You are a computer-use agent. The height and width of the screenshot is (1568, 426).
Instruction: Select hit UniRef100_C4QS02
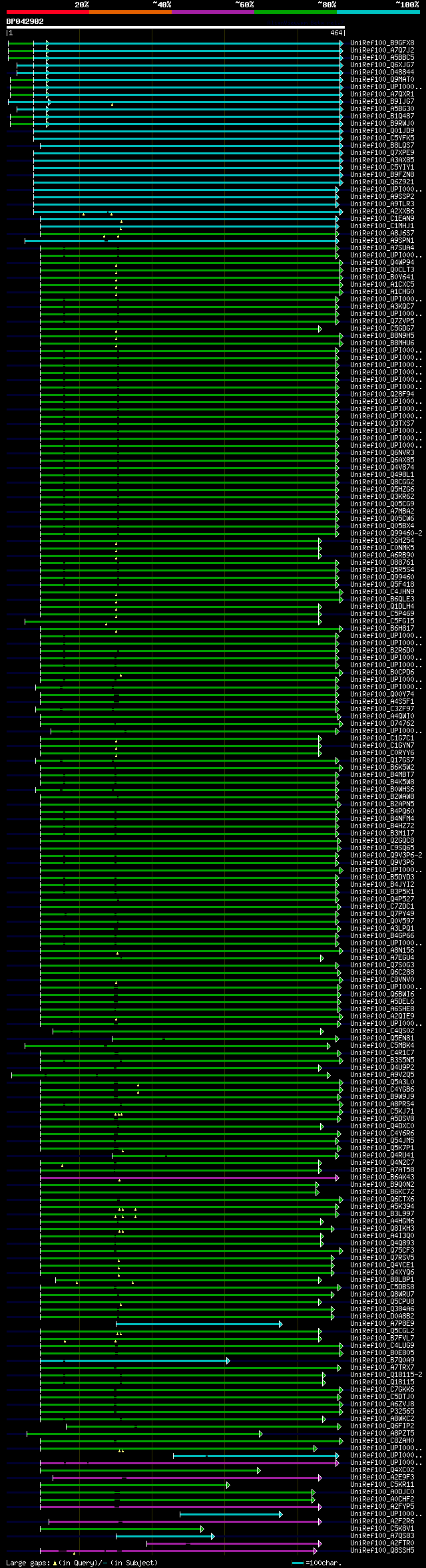point(382,1030)
